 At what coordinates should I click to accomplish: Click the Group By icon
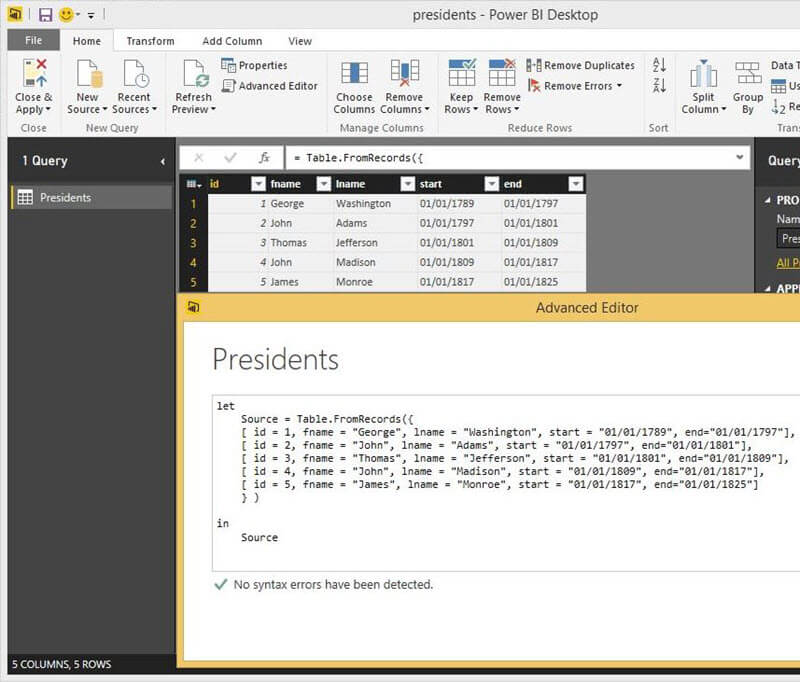point(747,72)
